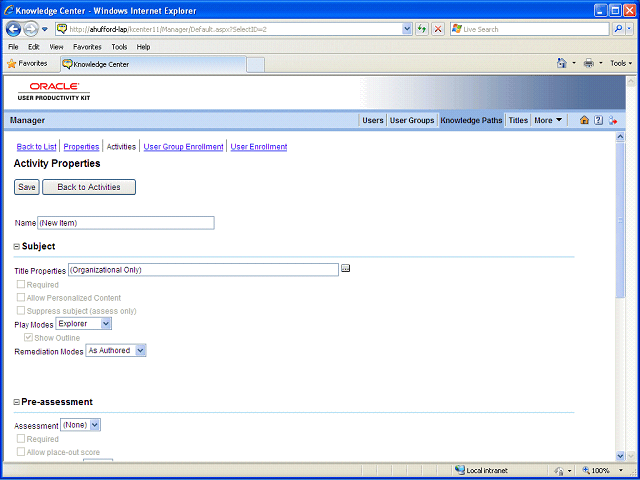Click the browser Forward arrow button
The width and height of the screenshot is (640, 480).
point(31,29)
